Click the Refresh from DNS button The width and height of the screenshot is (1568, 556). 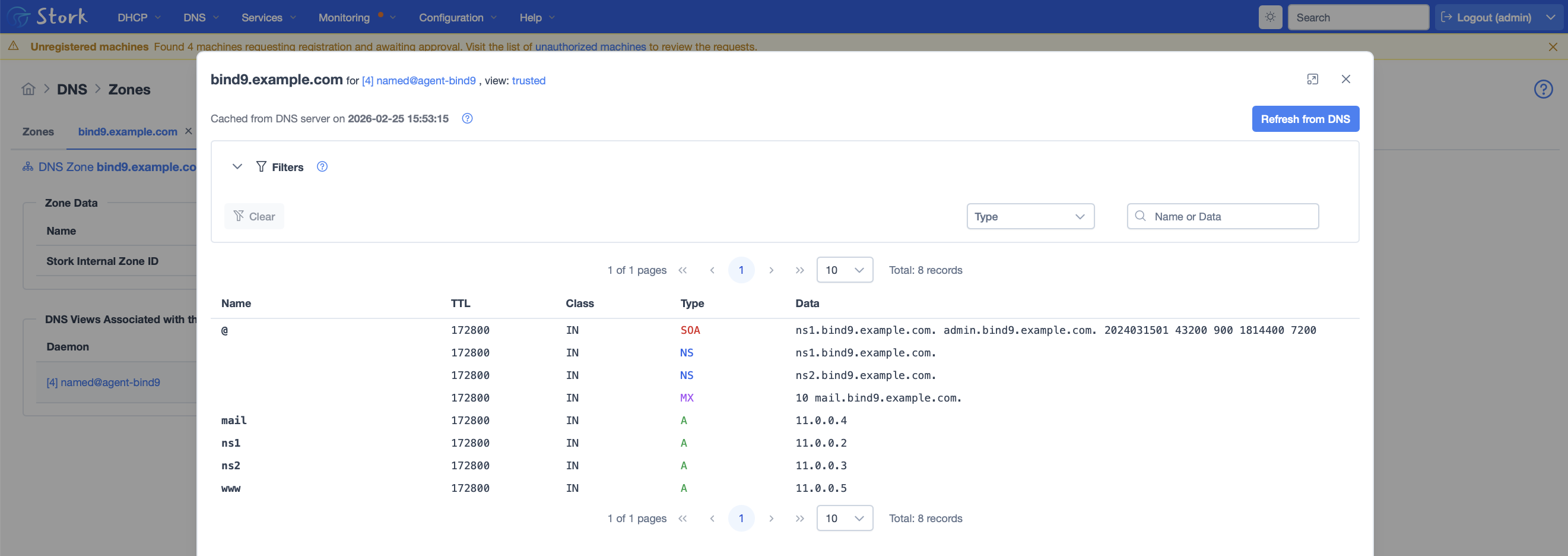coord(1305,119)
